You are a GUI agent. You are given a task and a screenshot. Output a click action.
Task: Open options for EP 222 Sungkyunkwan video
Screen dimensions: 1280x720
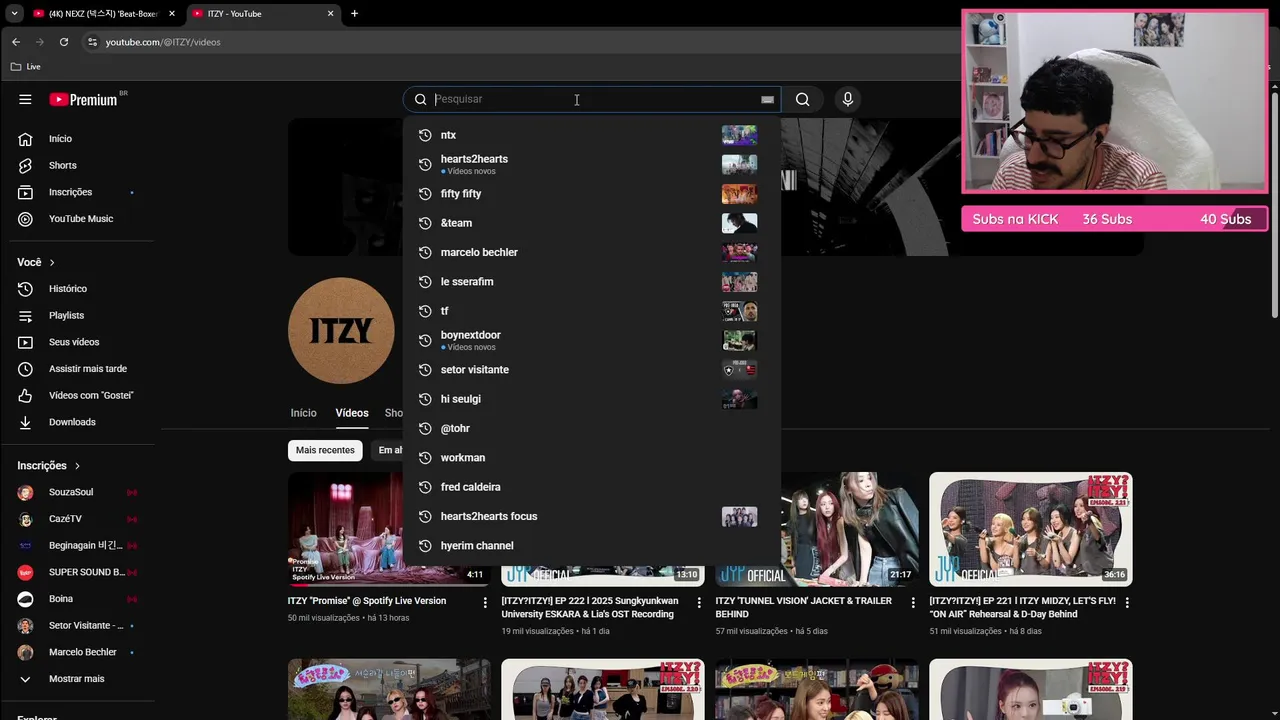pos(699,603)
